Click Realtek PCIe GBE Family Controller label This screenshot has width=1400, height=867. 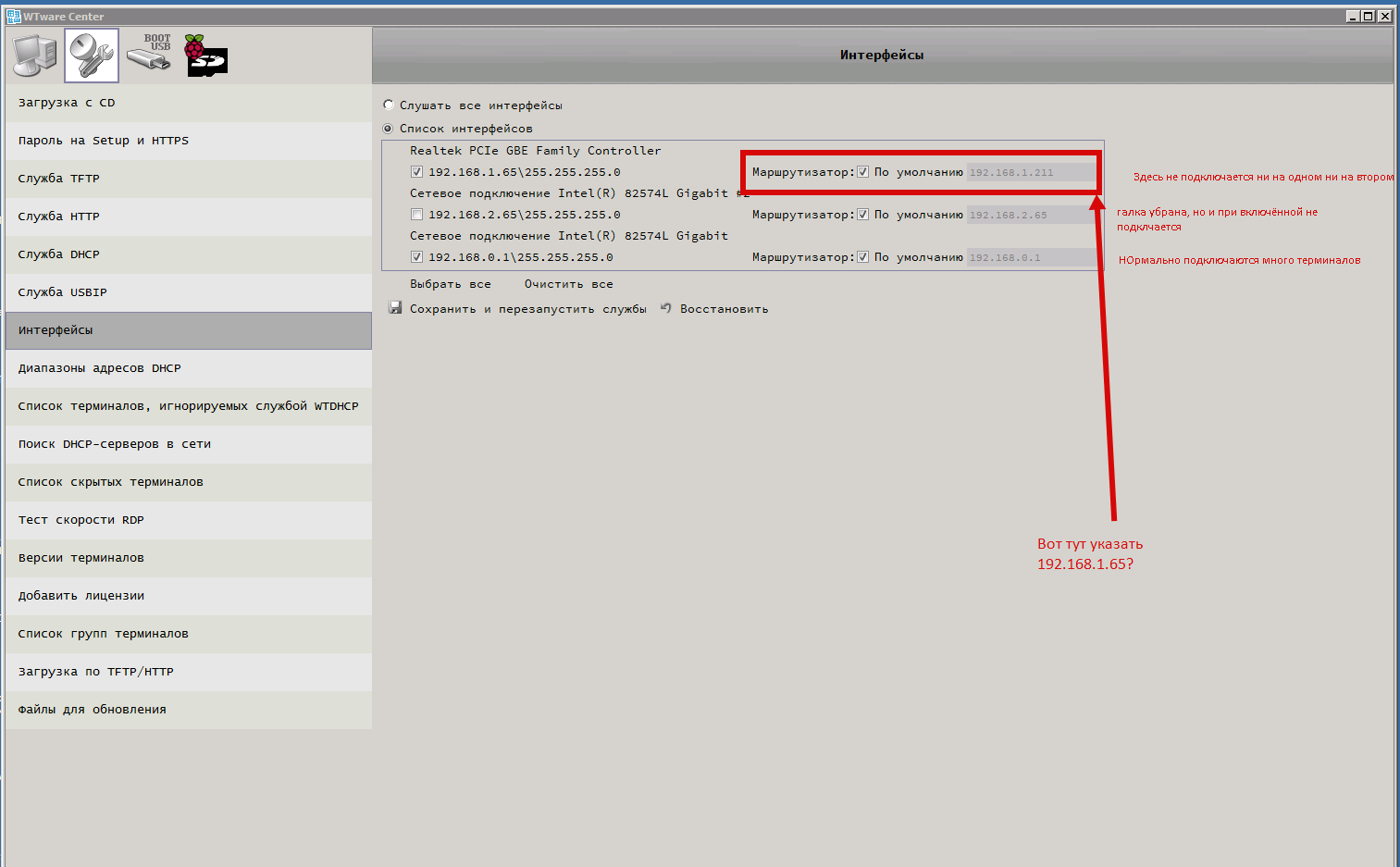[x=536, y=151]
